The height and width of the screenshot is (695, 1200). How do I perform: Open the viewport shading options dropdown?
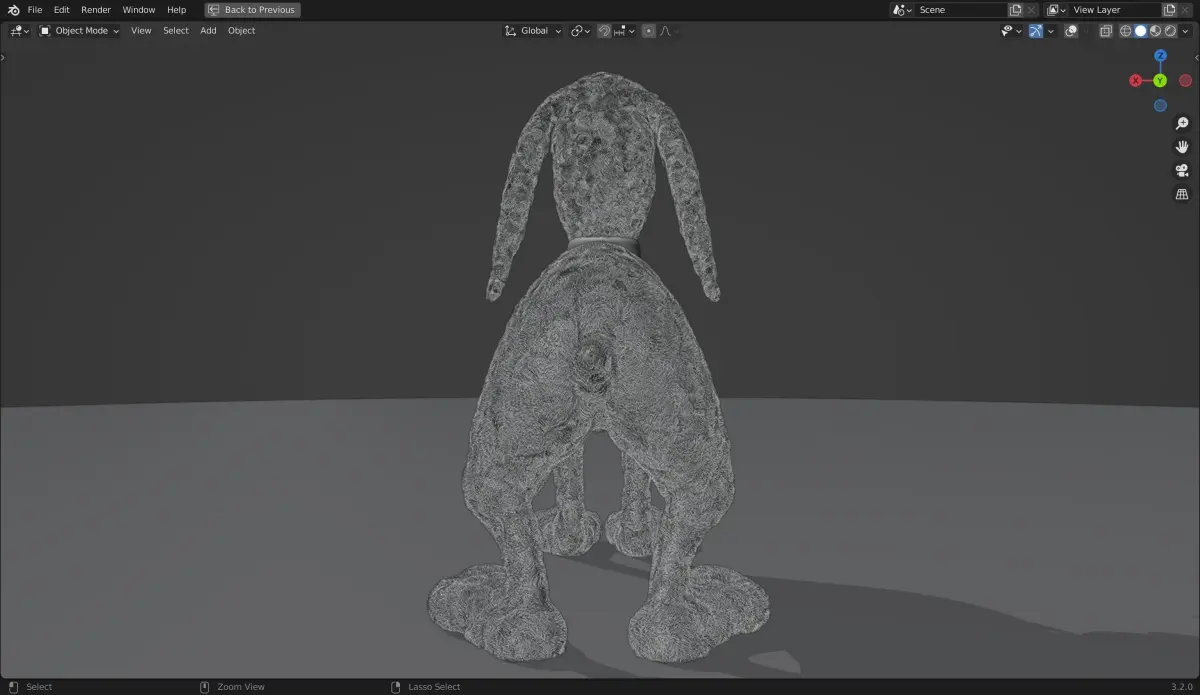pos(1186,31)
